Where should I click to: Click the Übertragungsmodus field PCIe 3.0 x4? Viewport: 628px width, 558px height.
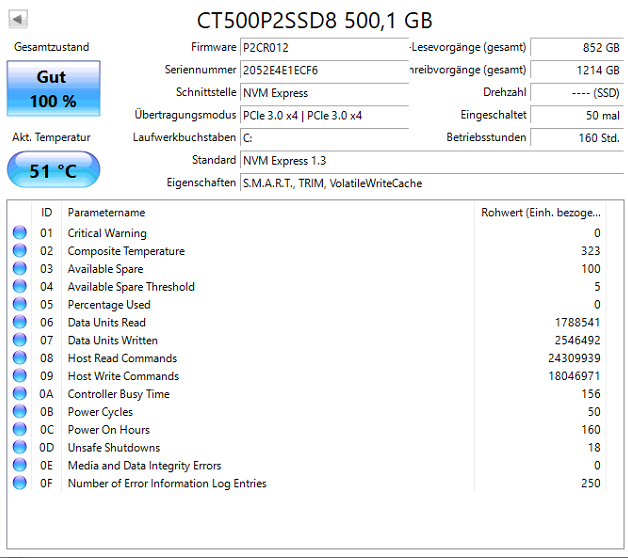tap(324, 115)
